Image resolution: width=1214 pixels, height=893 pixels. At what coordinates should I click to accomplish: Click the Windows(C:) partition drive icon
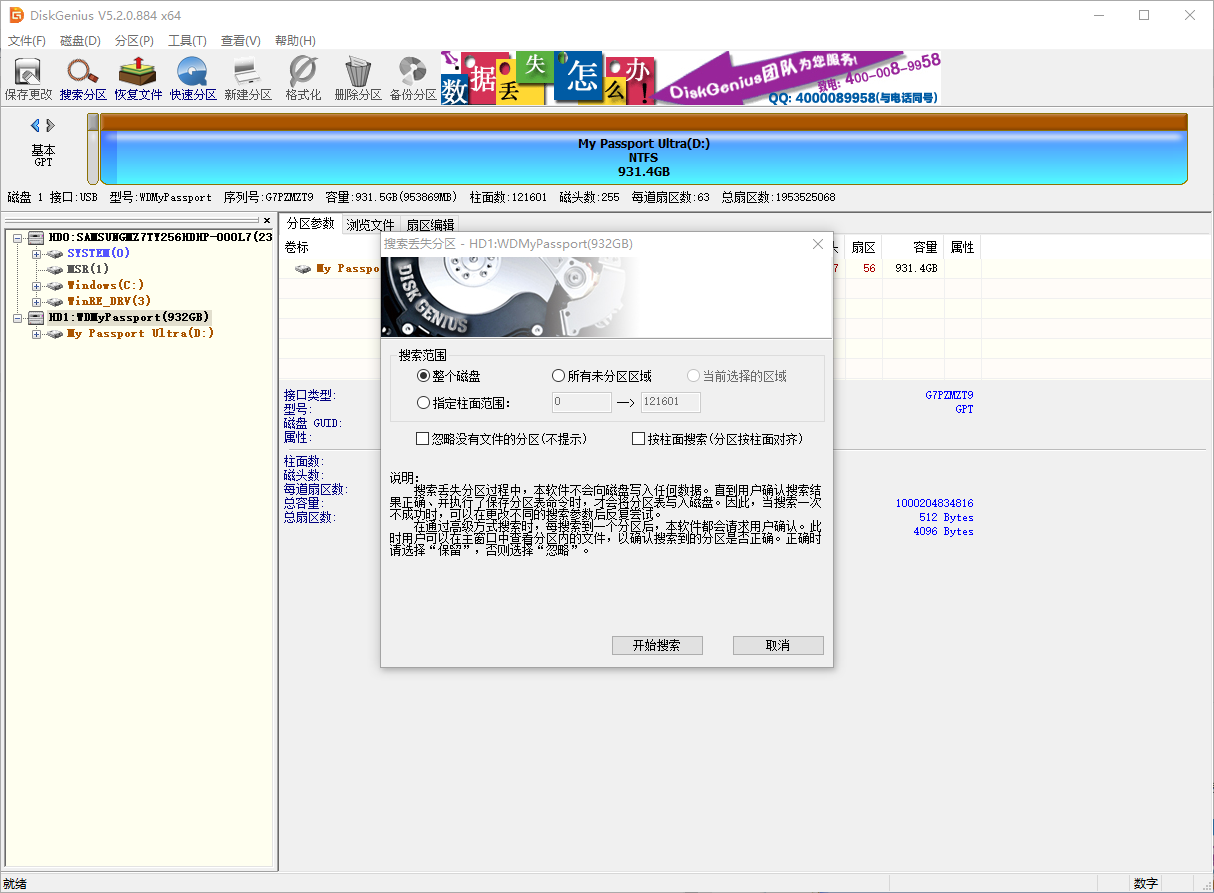coord(55,285)
